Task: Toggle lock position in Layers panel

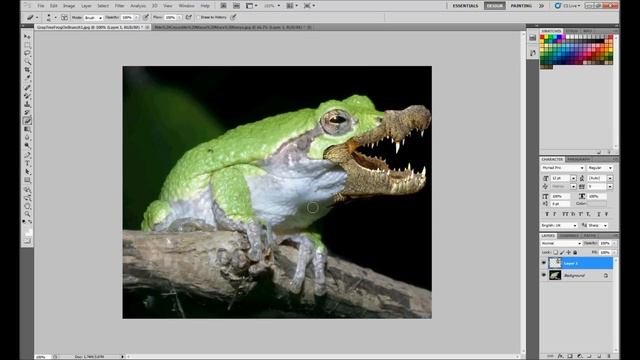Action: click(x=568, y=252)
